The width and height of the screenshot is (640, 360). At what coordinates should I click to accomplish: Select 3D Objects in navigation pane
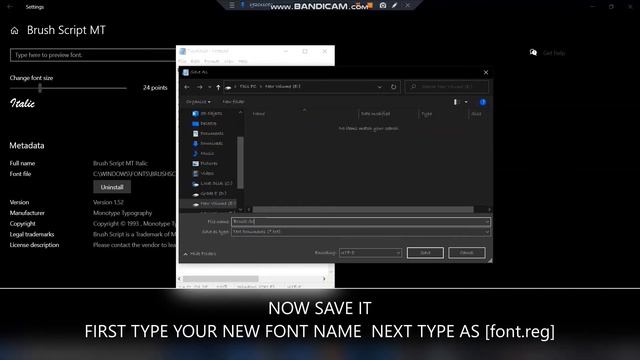click(207, 113)
